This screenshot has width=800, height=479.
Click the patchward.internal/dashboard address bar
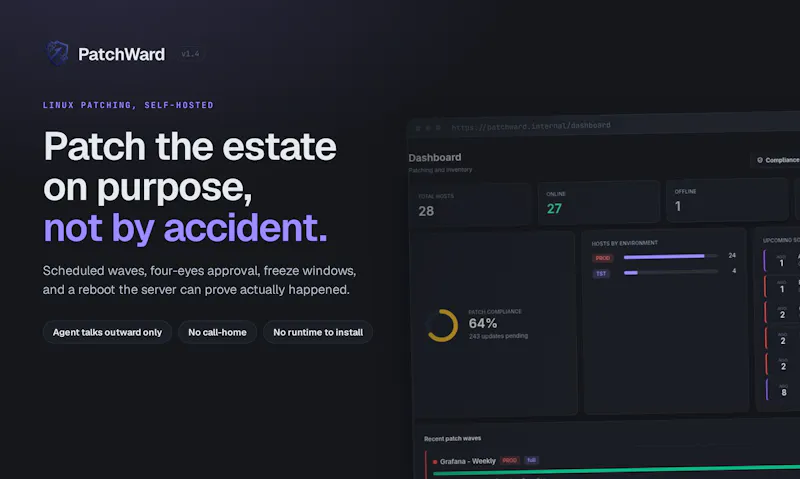point(531,125)
